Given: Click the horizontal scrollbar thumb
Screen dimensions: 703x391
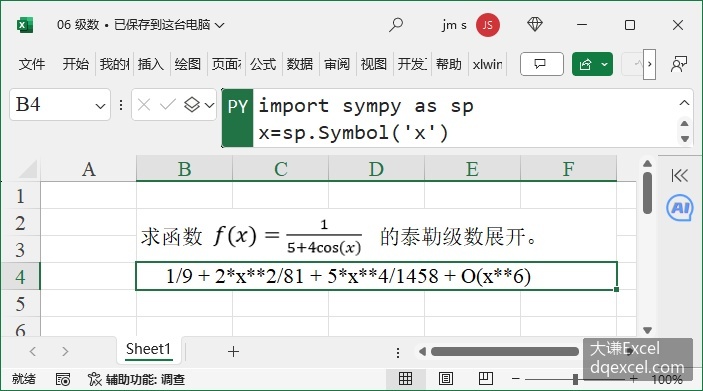Looking at the screenshot, I should coord(505,352).
